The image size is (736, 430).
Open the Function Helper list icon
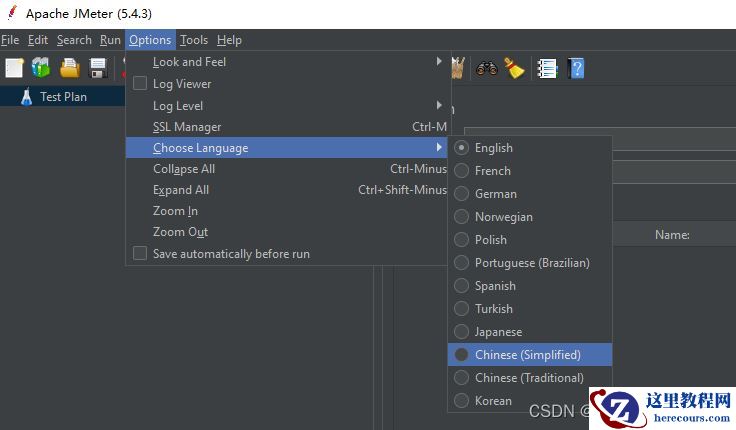pos(547,69)
